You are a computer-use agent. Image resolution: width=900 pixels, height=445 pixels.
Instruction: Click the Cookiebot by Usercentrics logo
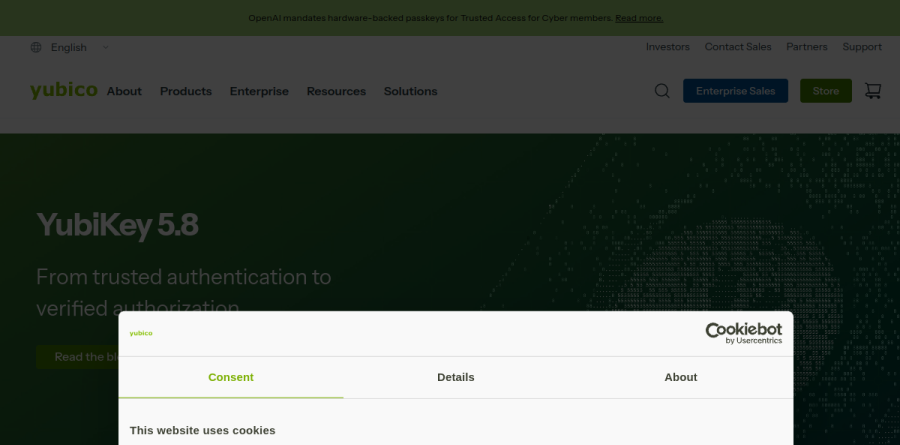click(x=743, y=333)
